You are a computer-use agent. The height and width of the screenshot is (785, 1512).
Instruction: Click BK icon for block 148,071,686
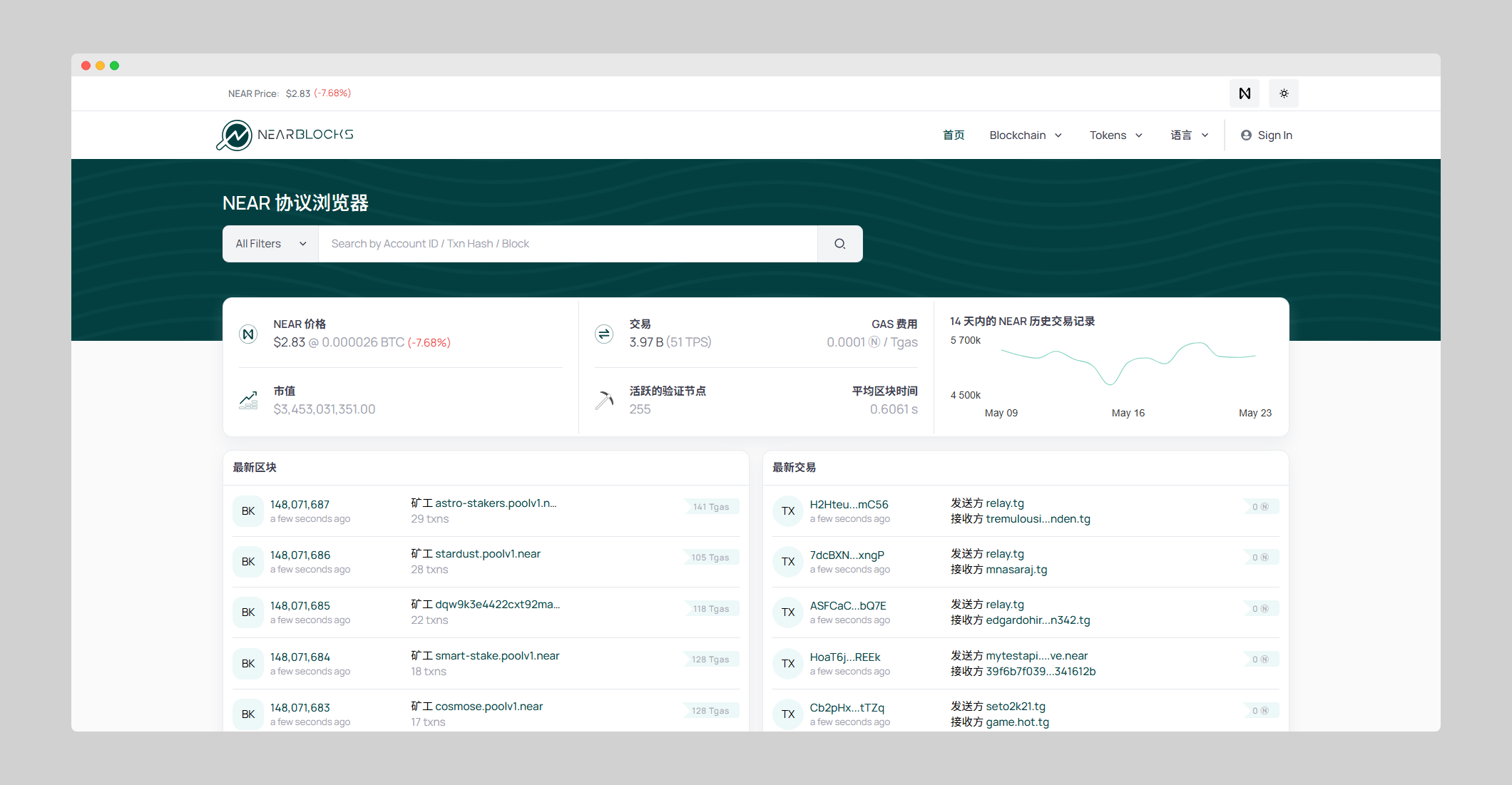[248, 562]
